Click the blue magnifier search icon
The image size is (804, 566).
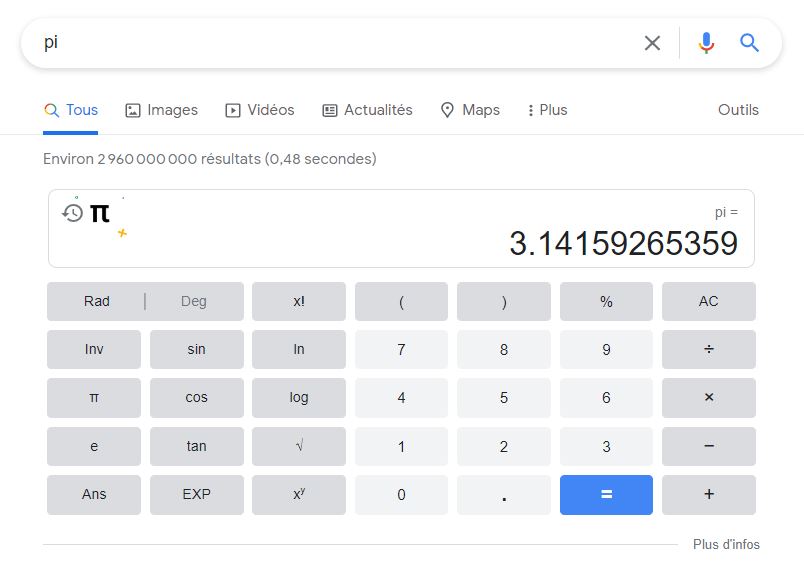coord(749,43)
